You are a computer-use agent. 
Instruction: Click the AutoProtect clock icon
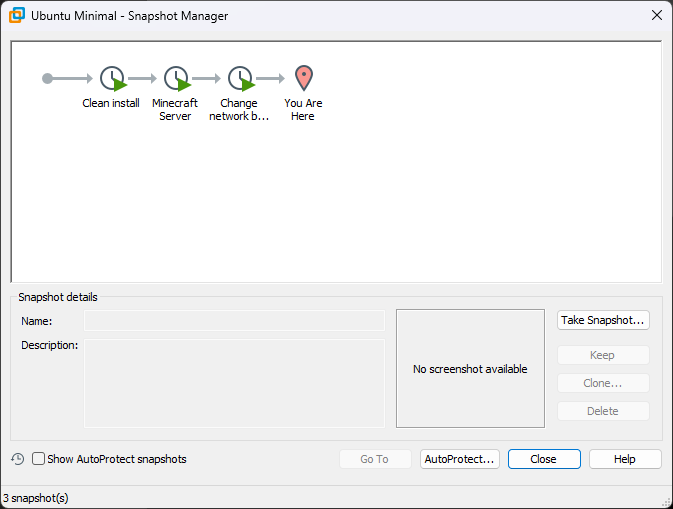click(18, 459)
